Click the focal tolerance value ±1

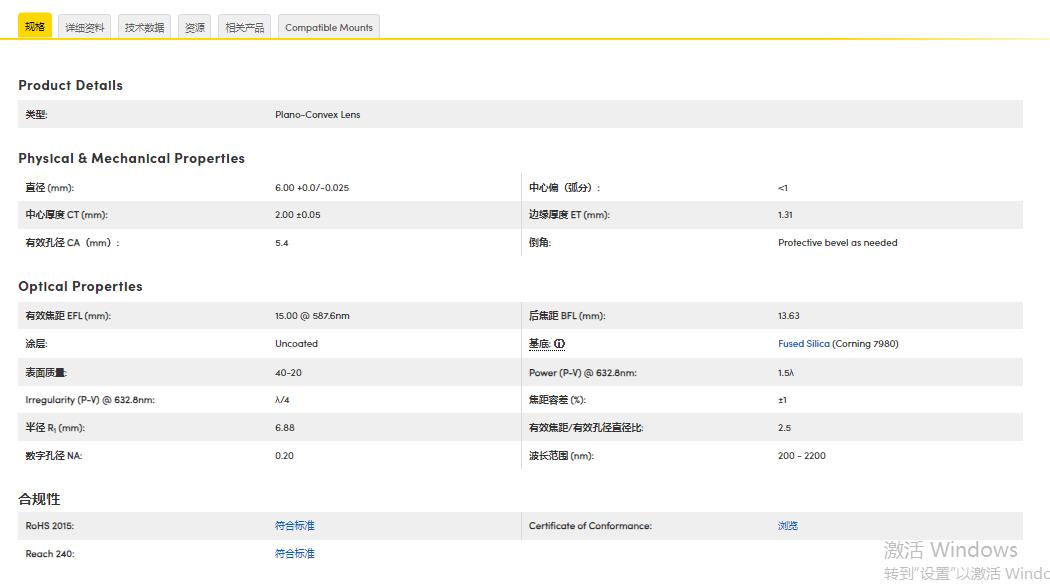pos(782,400)
